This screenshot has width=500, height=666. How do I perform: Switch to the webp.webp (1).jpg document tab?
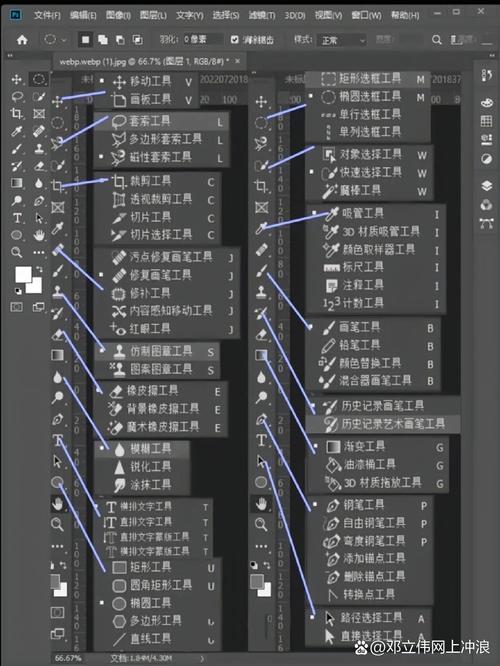click(x=144, y=62)
